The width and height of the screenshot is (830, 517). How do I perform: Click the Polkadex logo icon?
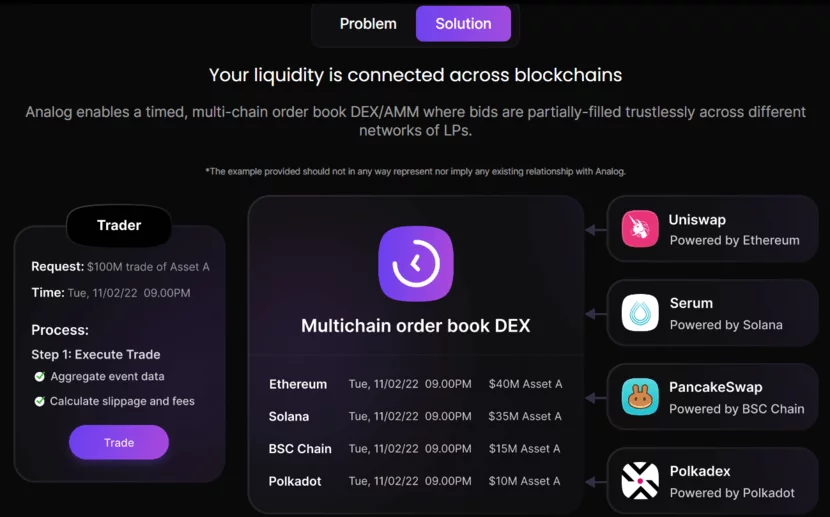click(x=640, y=481)
